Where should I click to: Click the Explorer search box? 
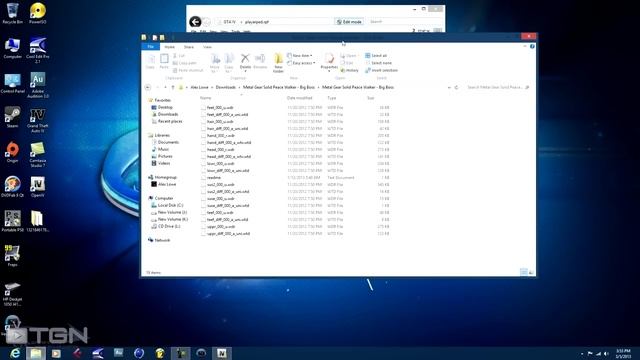(x=498, y=87)
